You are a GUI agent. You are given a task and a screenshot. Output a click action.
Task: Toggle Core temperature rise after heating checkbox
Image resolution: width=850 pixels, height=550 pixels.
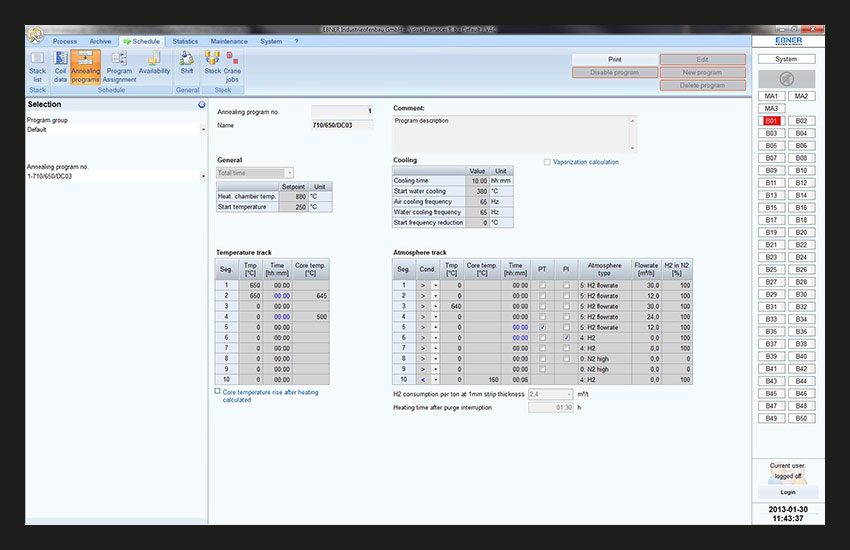click(x=217, y=391)
